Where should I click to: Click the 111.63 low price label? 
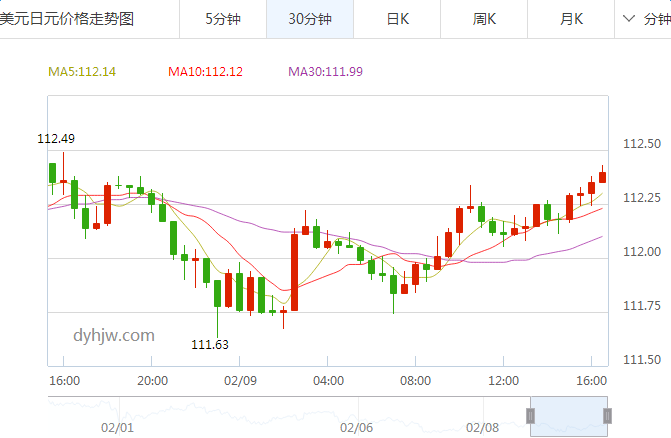pos(210,344)
